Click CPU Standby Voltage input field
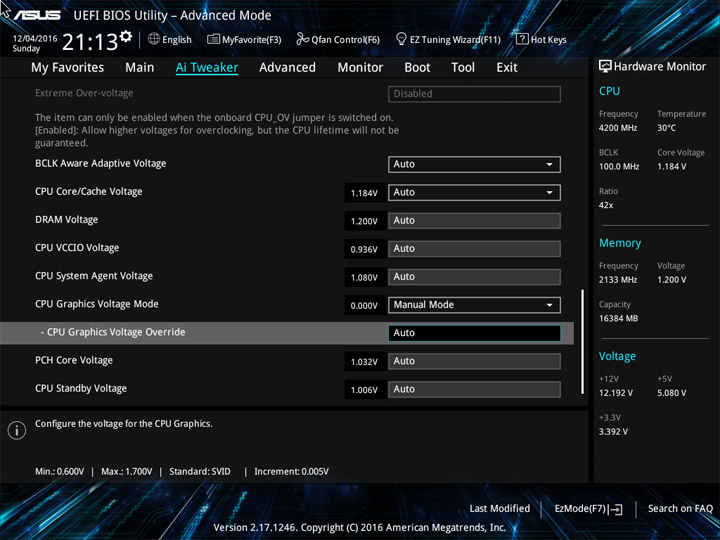720x540 pixels. click(x=474, y=389)
